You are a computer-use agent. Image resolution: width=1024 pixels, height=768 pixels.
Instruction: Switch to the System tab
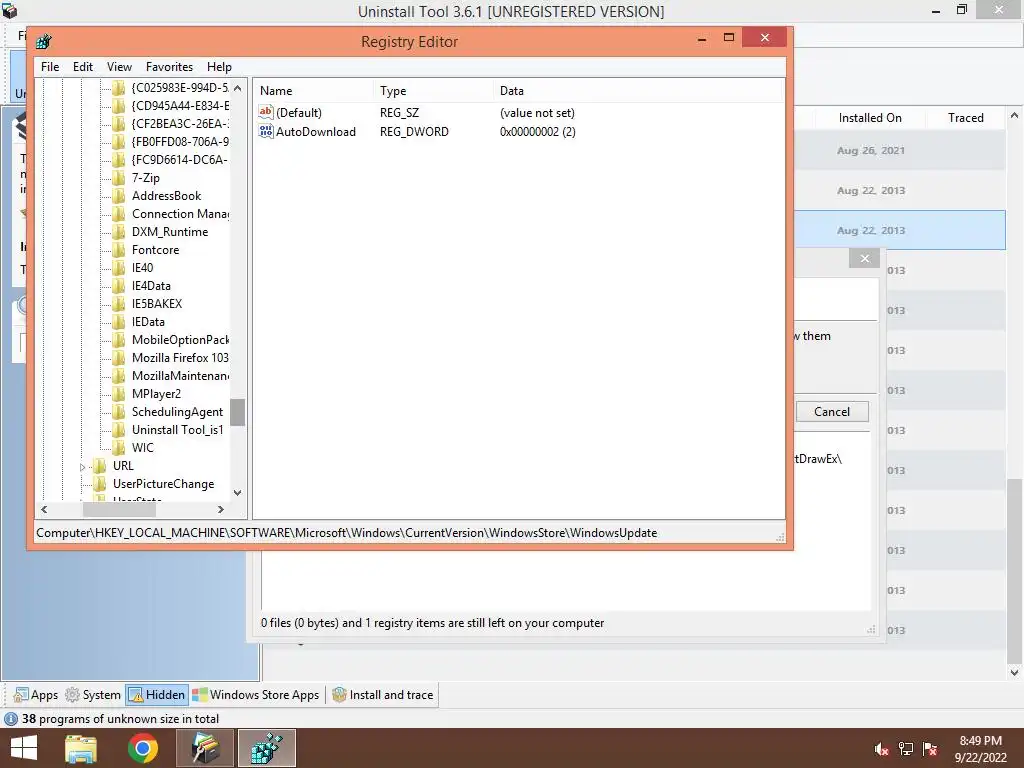click(93, 695)
